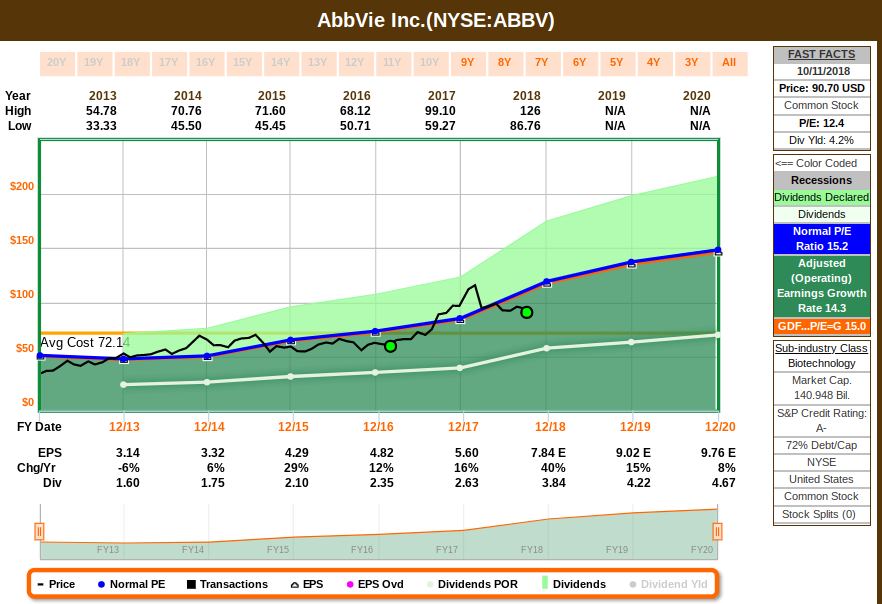Click the 12/13 FY date label
The width and height of the screenshot is (882, 604).
[124, 427]
